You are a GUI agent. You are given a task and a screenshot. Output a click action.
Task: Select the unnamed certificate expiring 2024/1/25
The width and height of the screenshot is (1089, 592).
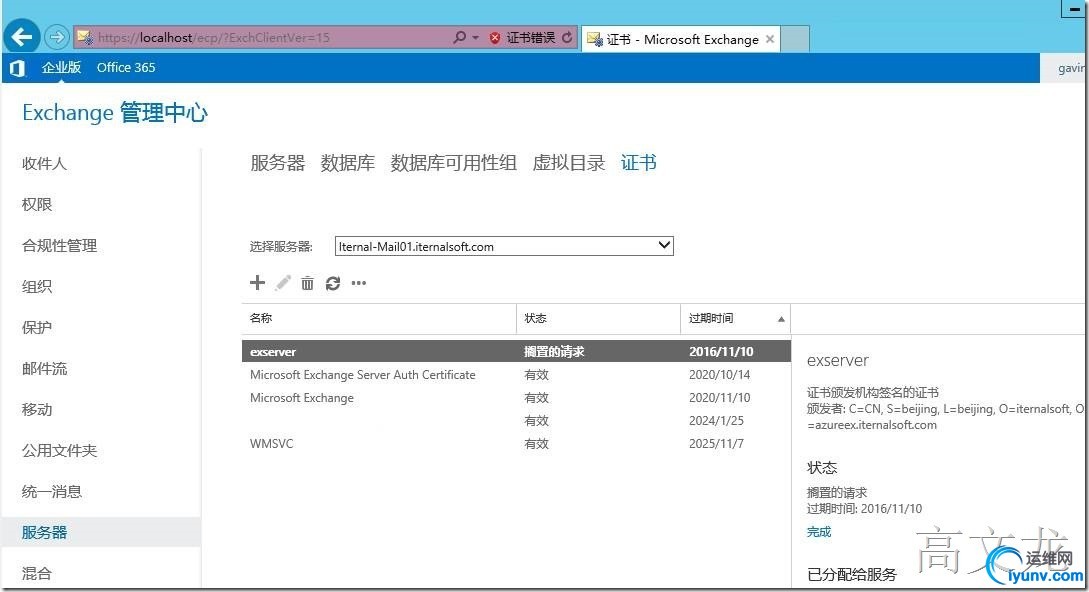click(x=516, y=420)
